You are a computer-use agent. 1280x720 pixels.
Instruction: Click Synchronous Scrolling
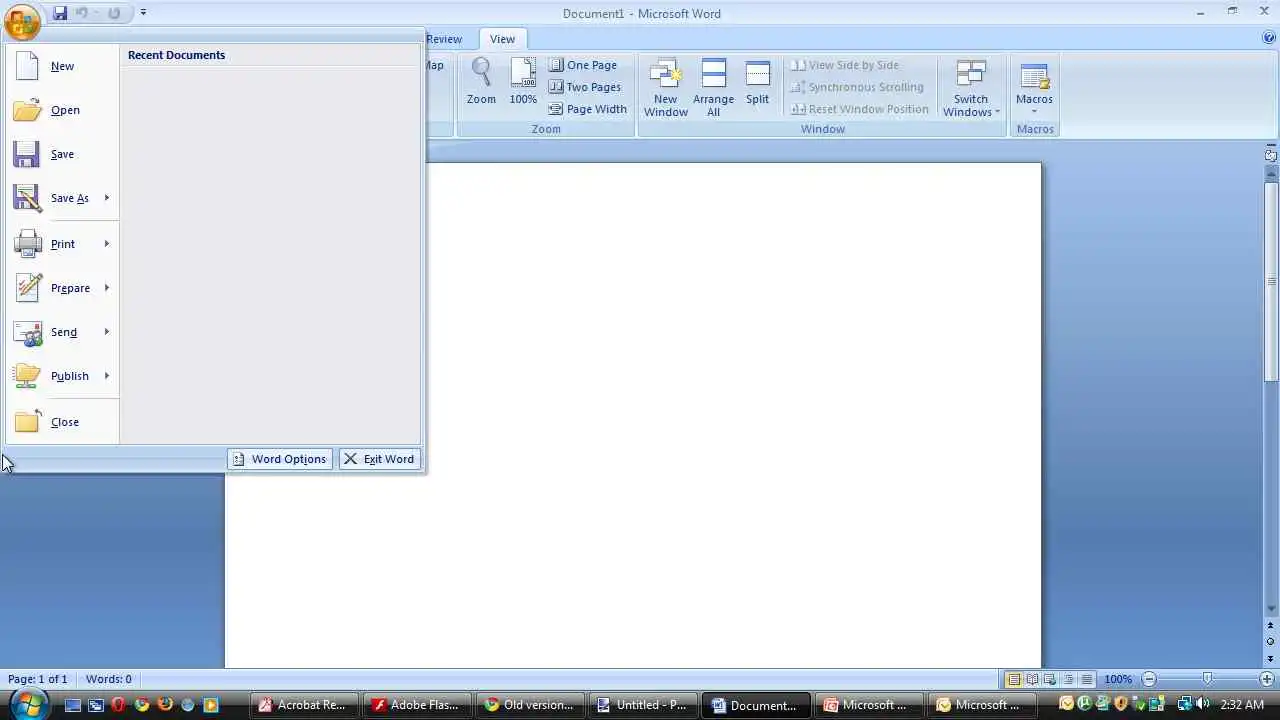[857, 87]
